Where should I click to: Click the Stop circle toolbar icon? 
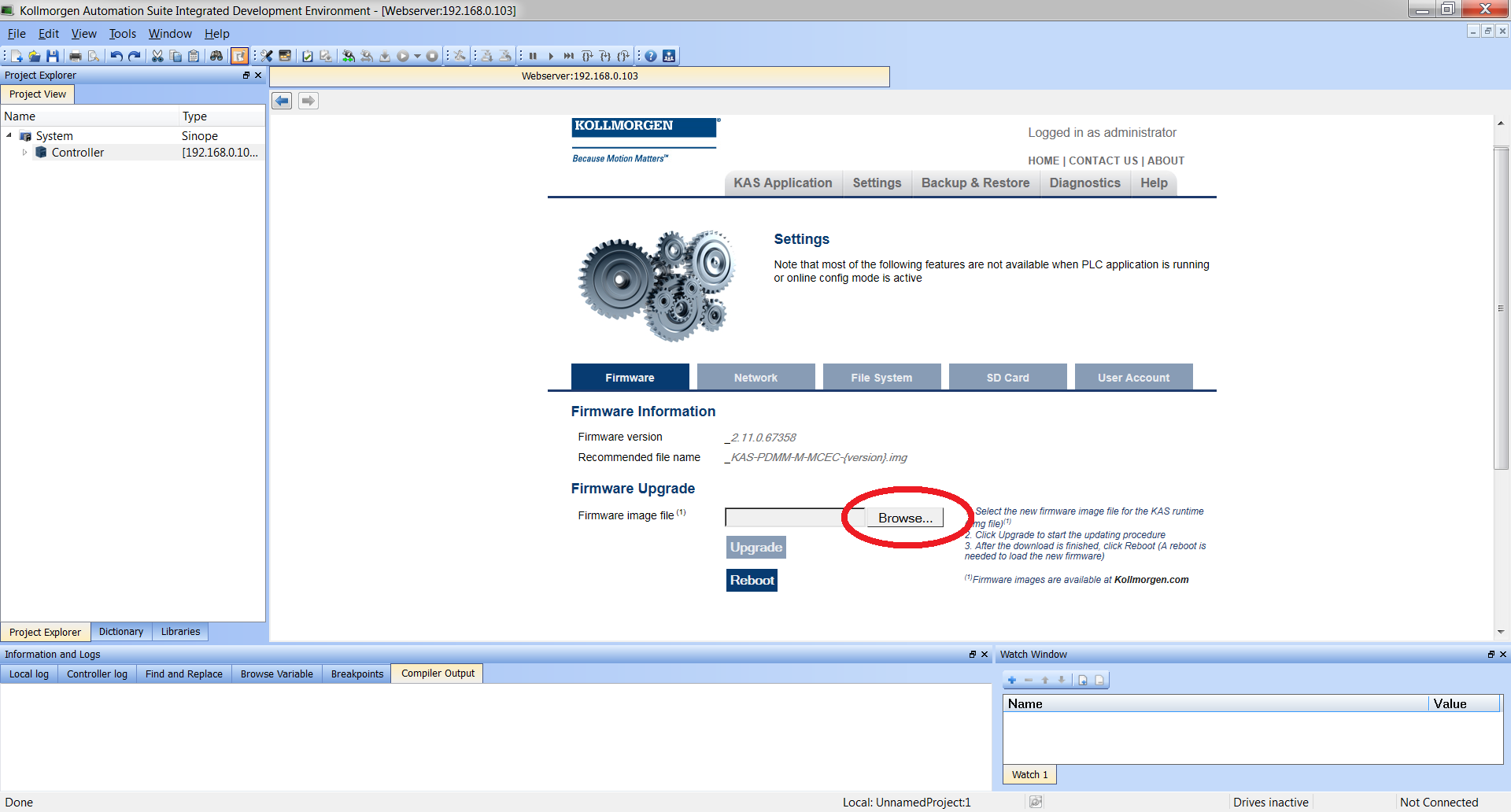pyautogui.click(x=432, y=56)
